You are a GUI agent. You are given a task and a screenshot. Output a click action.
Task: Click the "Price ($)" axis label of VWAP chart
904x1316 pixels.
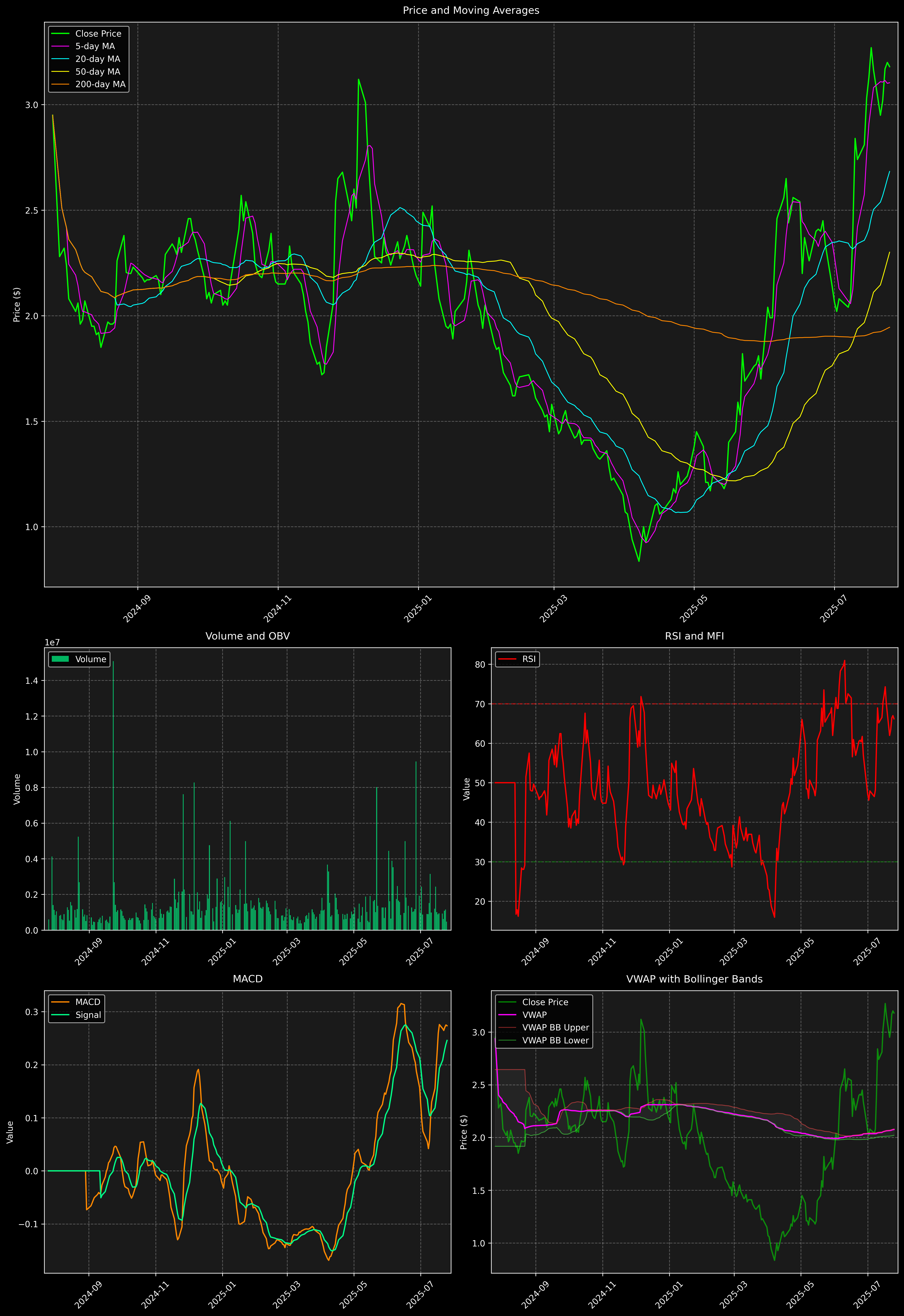point(464,1132)
